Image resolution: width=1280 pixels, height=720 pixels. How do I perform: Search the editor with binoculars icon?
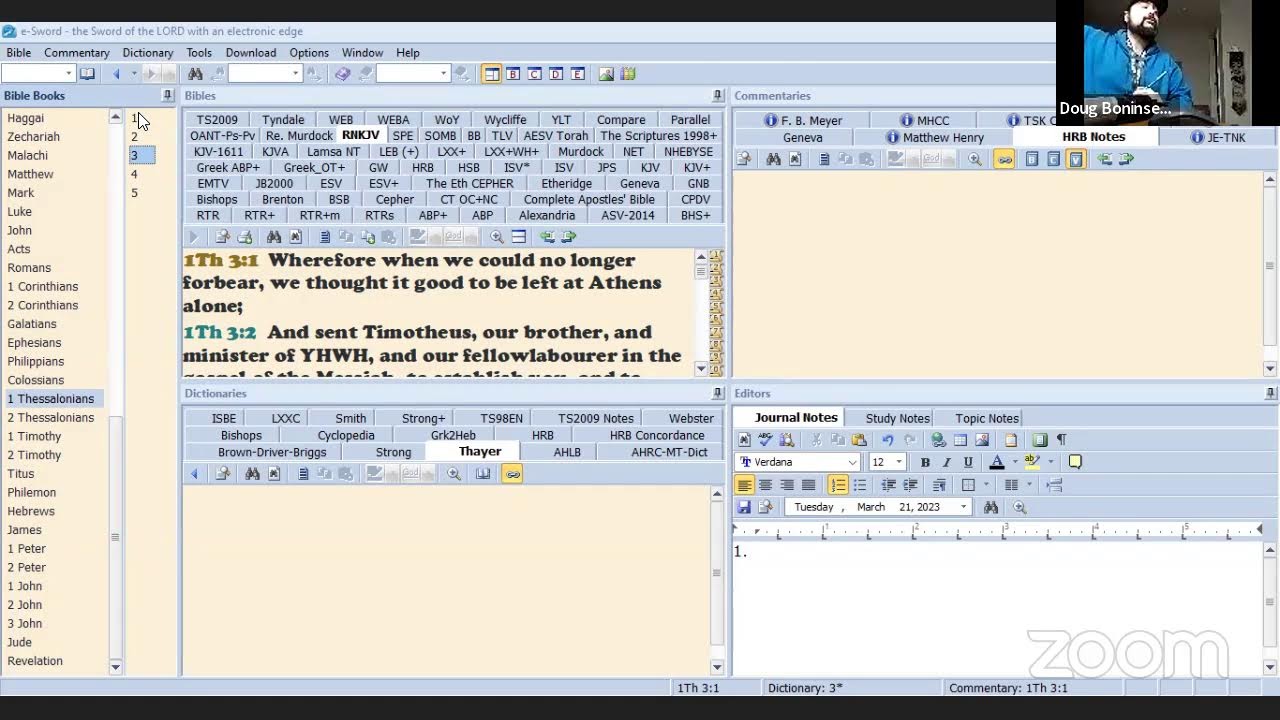point(991,507)
